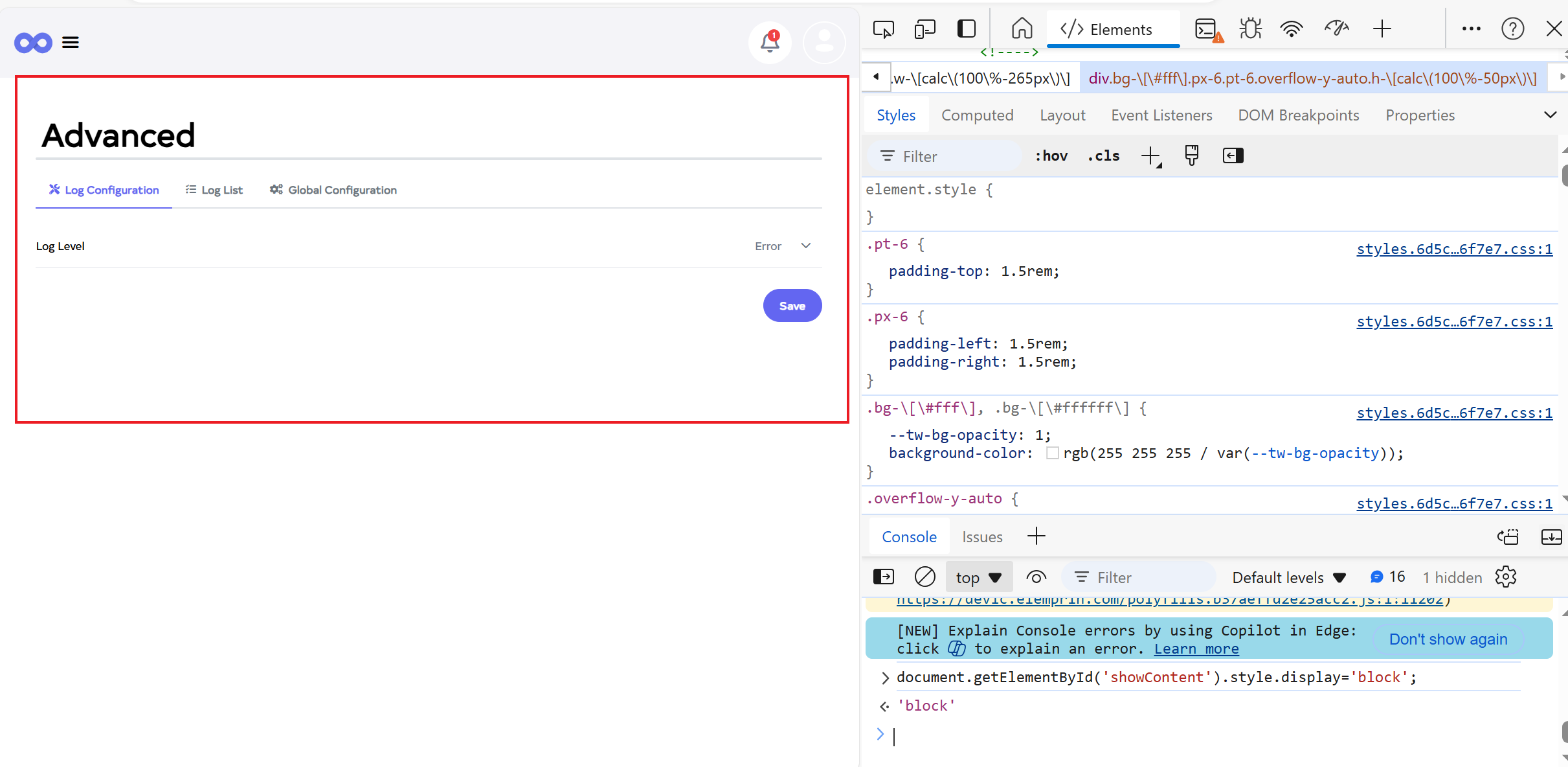This screenshot has width=1568, height=767.
Task: Click the Don't show again button
Action: pyautogui.click(x=1448, y=639)
